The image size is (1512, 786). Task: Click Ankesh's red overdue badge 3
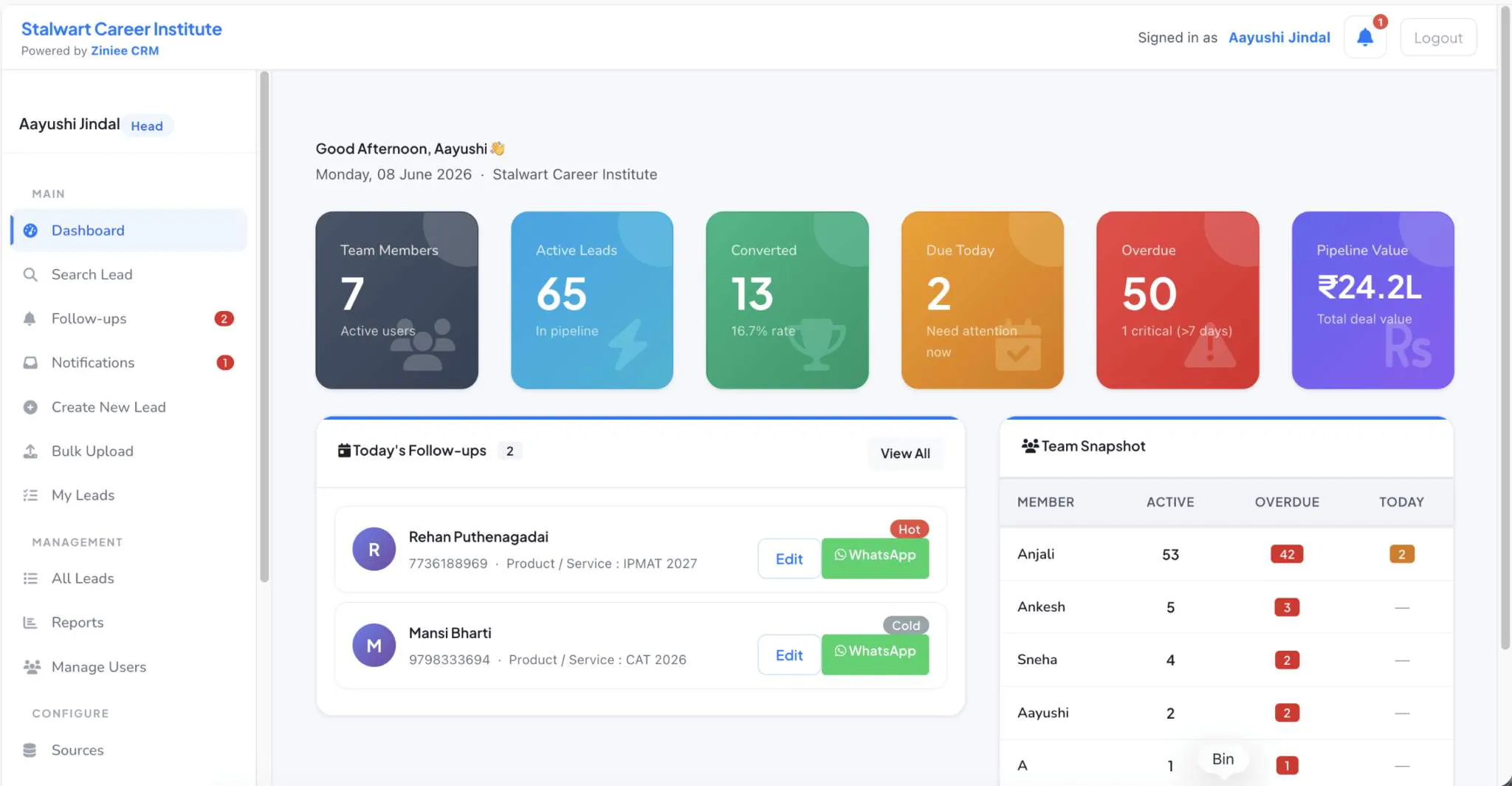[1287, 607]
